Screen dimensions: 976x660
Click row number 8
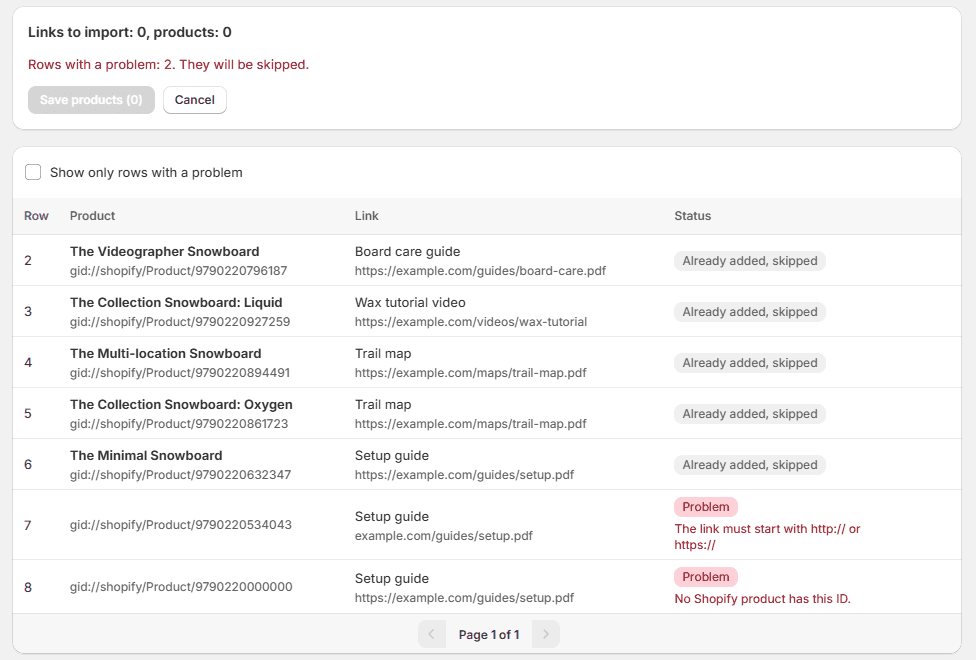[x=28, y=588]
